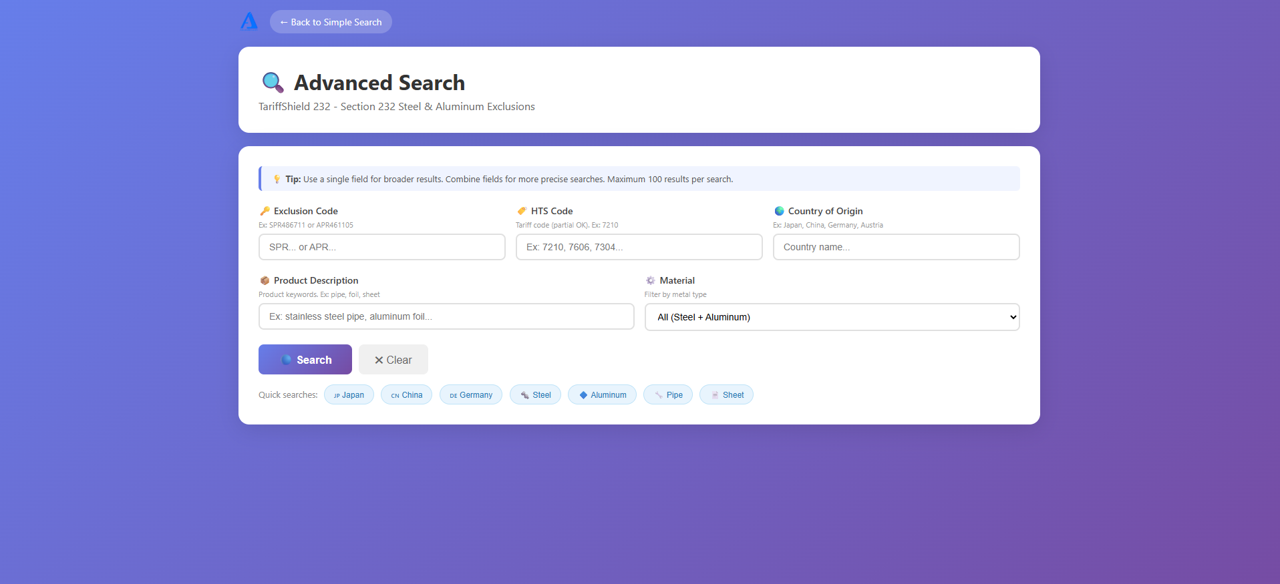
Task: Use the Aluminum quick search chip
Action: (602, 395)
